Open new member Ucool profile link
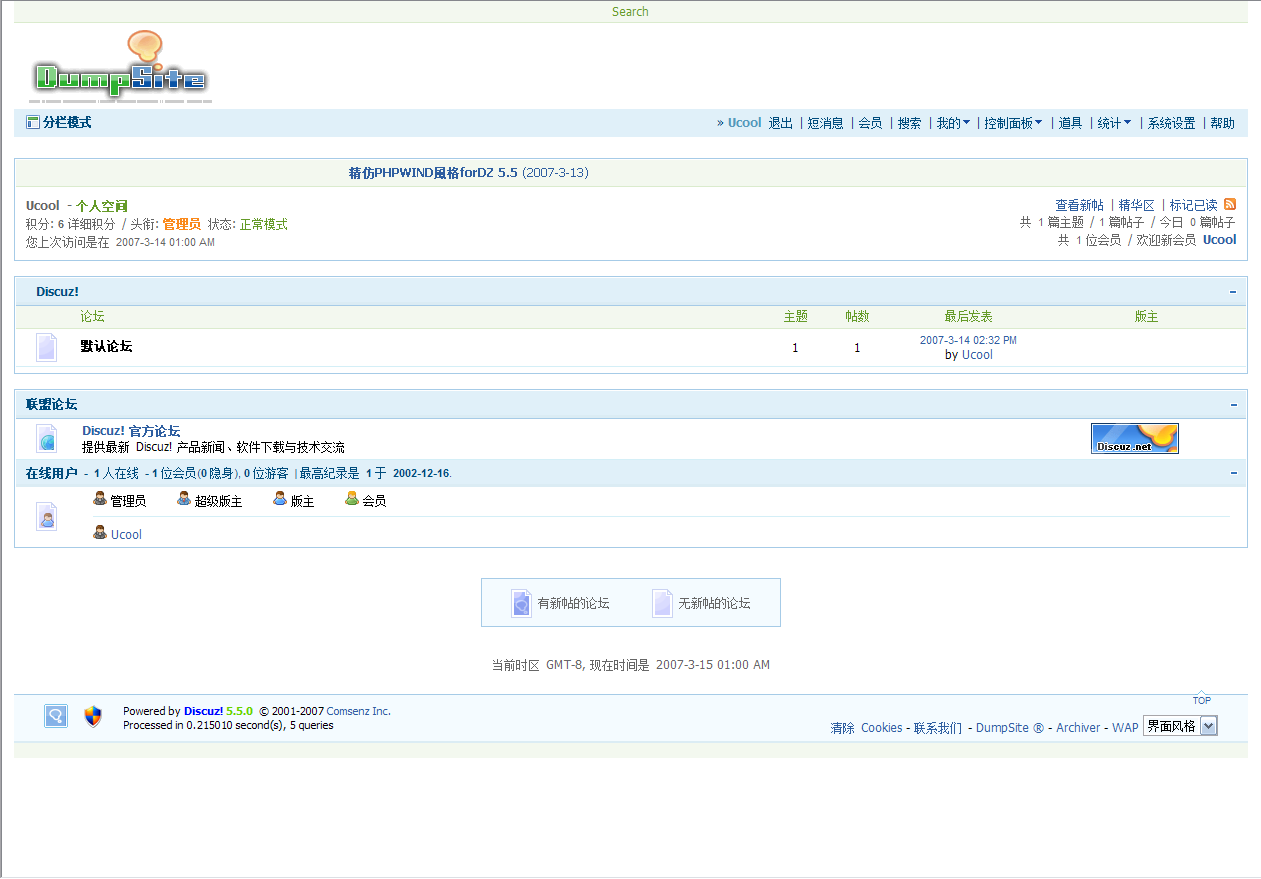Viewport: 1261px width, 879px height. click(1219, 240)
